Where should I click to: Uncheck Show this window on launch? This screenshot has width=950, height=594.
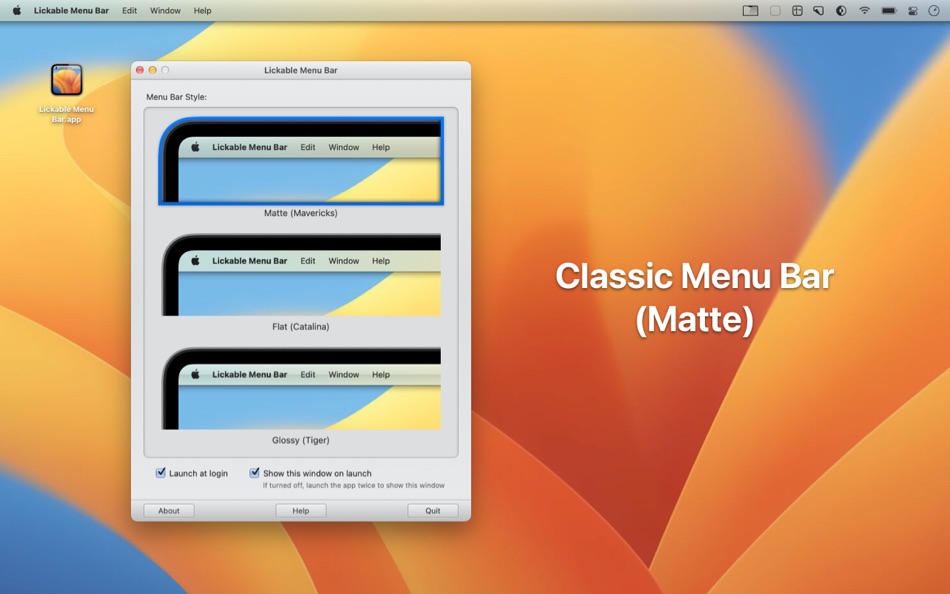pyautogui.click(x=254, y=473)
